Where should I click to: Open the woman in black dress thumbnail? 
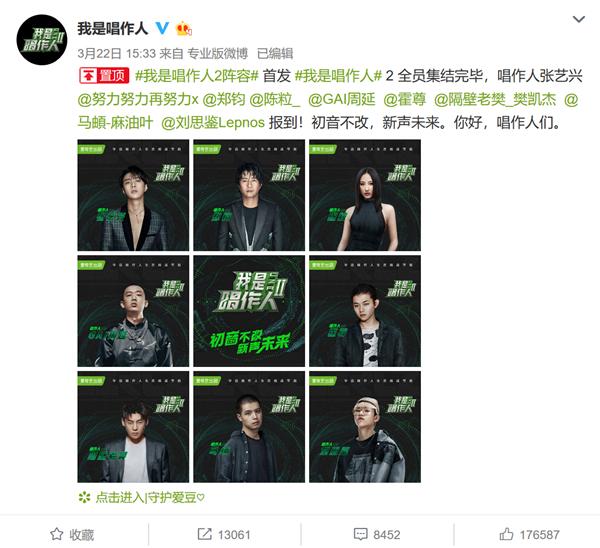click(x=365, y=195)
